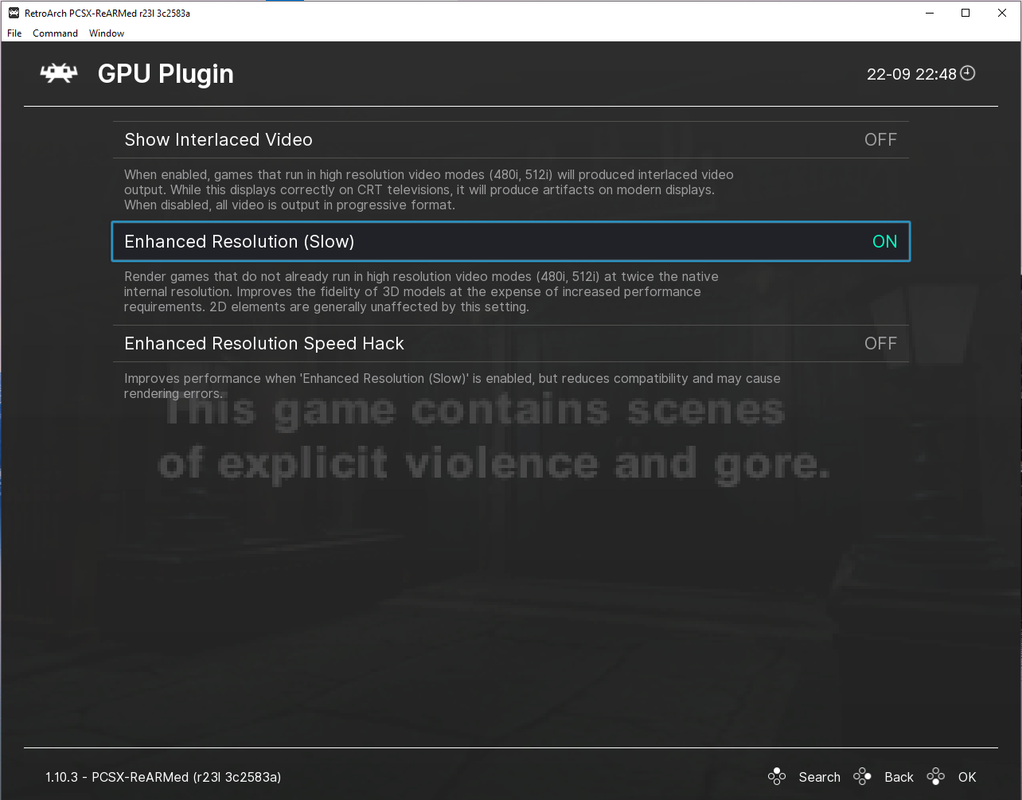This screenshot has width=1022, height=800.
Task: Click the GPU Plugin heading
Action: (166, 74)
